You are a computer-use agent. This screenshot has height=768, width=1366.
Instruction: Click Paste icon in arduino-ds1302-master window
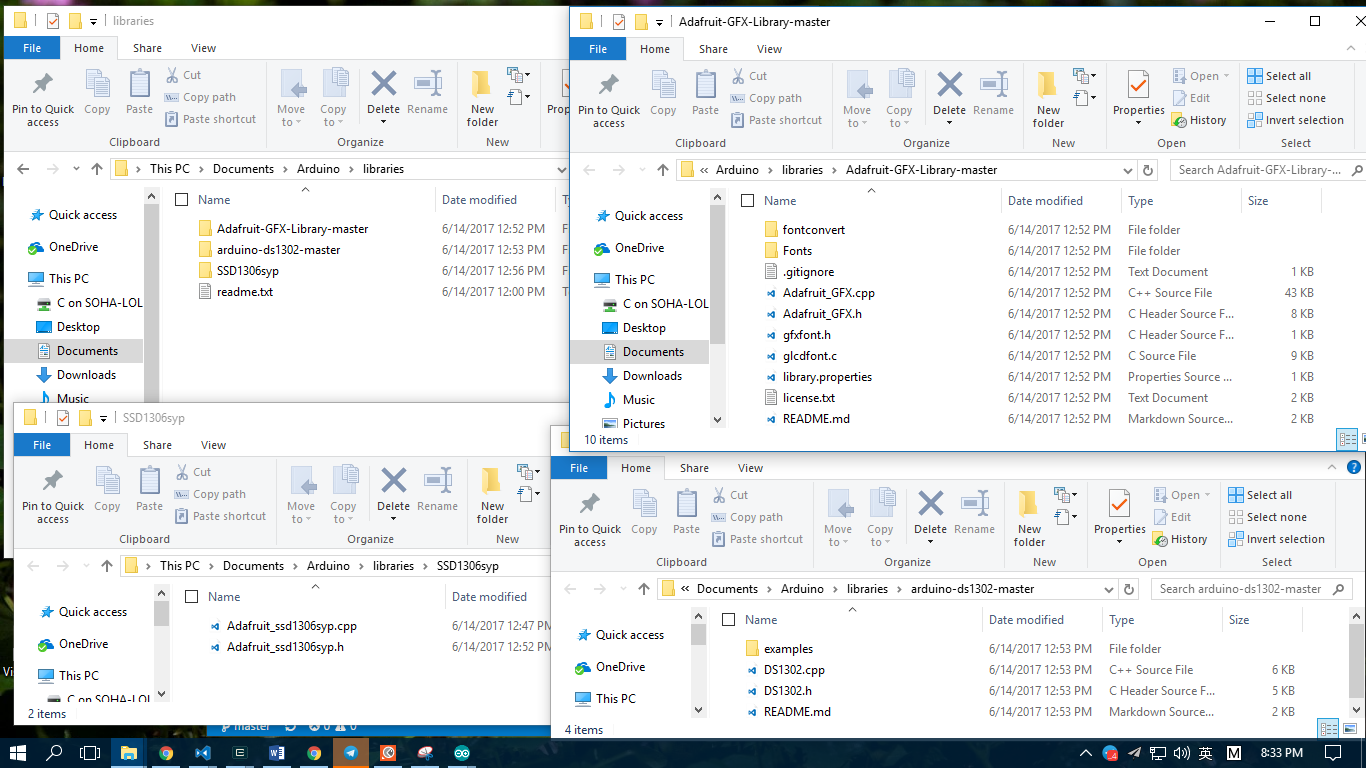[686, 513]
